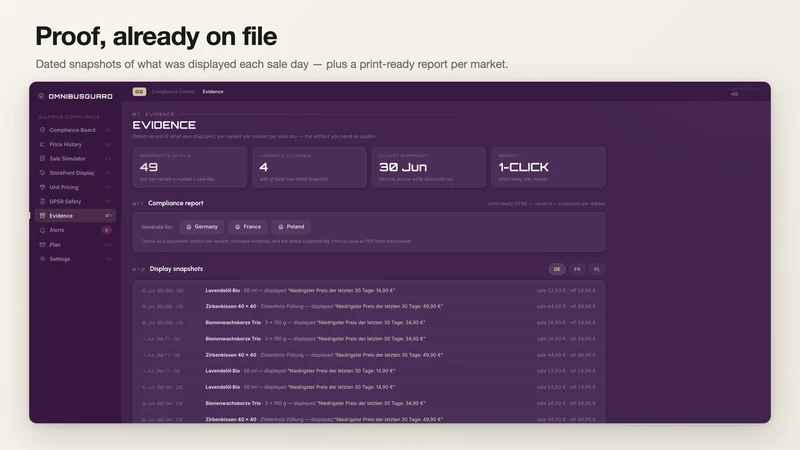Image resolution: width=800 pixels, height=450 pixels.
Task: Click the Report card showing 1-CLICK
Action: coord(548,167)
